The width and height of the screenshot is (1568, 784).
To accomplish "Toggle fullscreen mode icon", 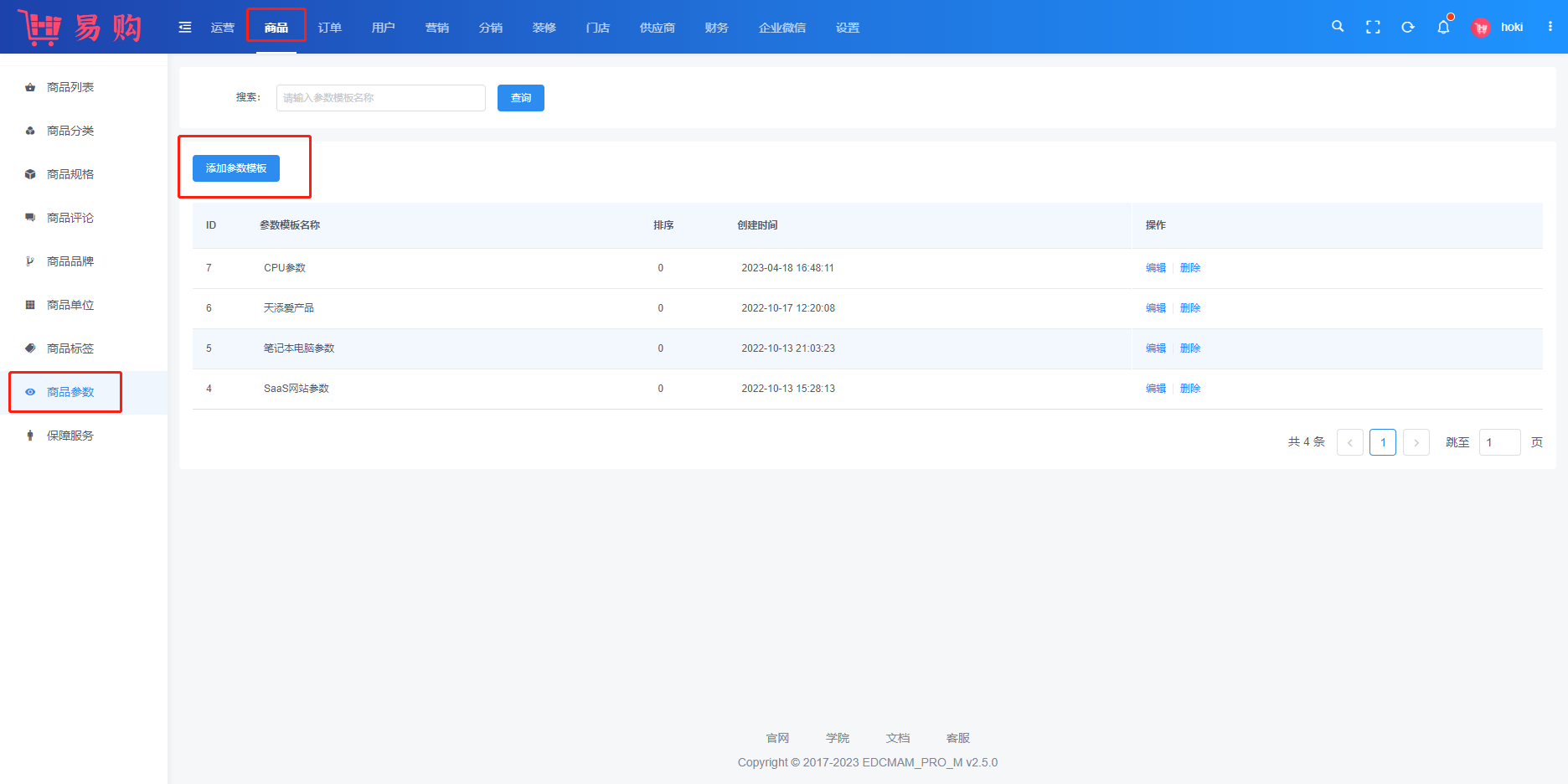I will pyautogui.click(x=1373, y=27).
